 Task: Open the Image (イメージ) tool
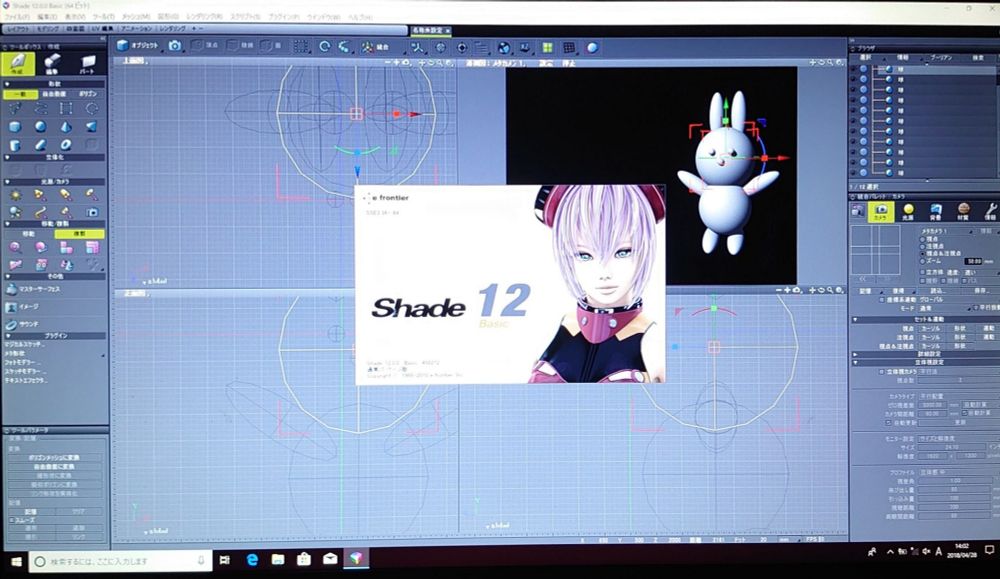[23, 307]
